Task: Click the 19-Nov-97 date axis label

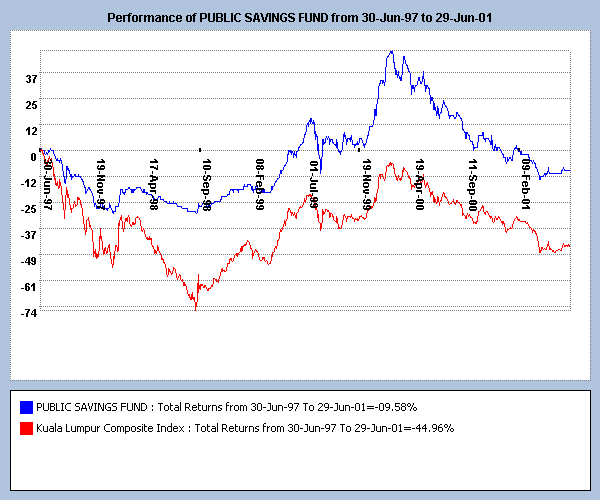Action: point(101,184)
